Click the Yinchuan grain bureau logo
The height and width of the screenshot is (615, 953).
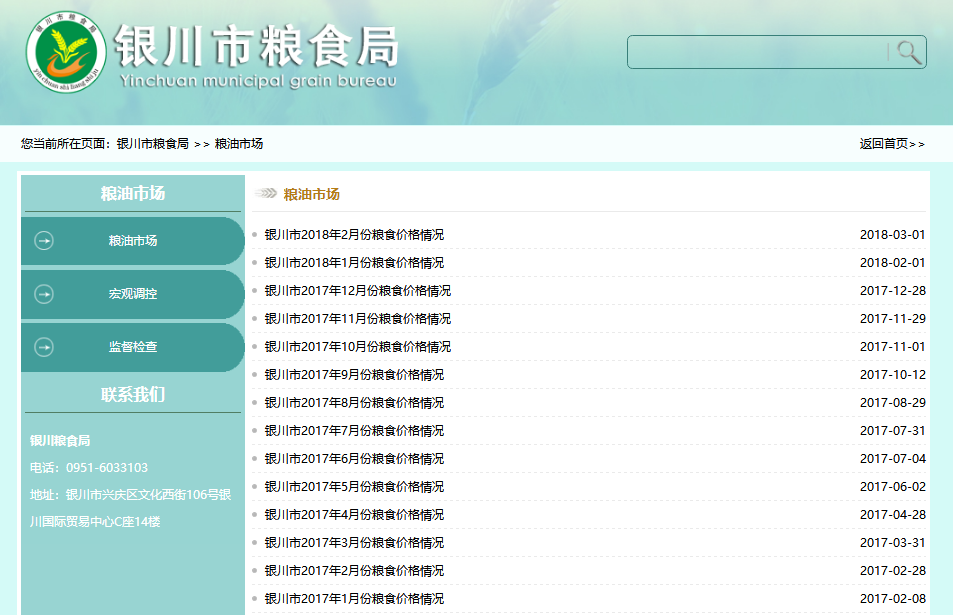(x=66, y=50)
